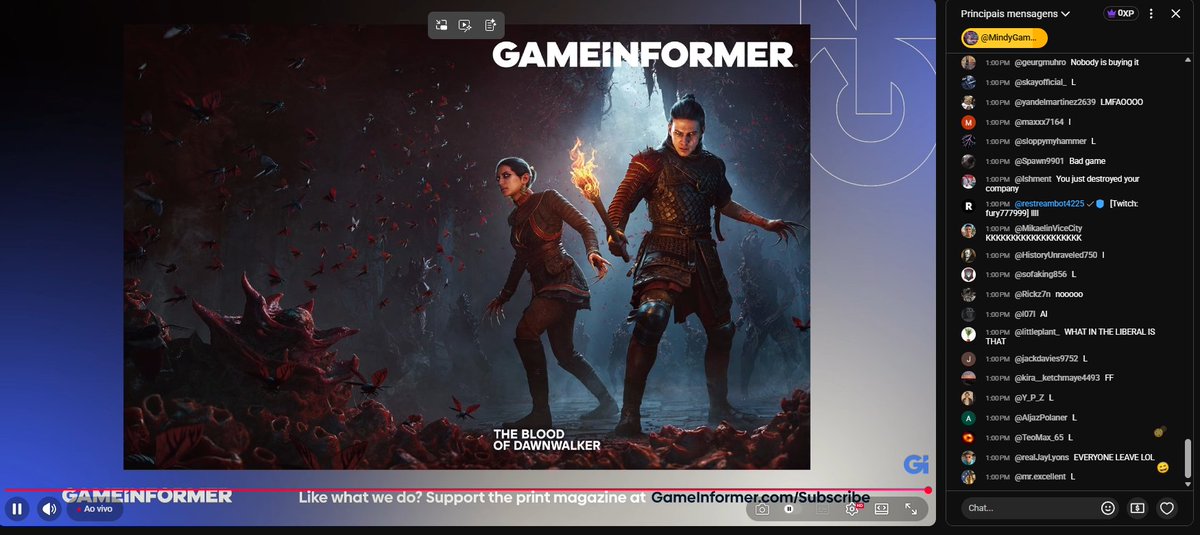Open @maxxx7164 red M avatar
Viewport: 1200px width, 535px height.
[968, 122]
